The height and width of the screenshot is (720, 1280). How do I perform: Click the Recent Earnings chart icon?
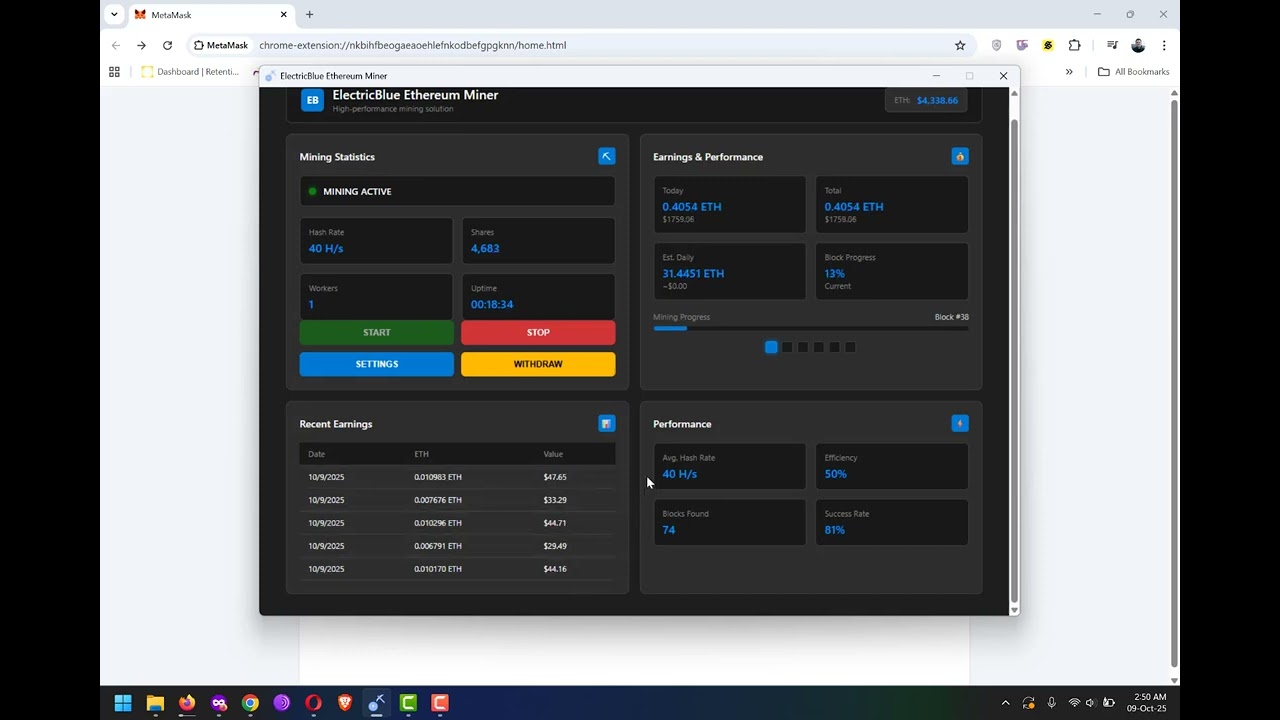[606, 424]
